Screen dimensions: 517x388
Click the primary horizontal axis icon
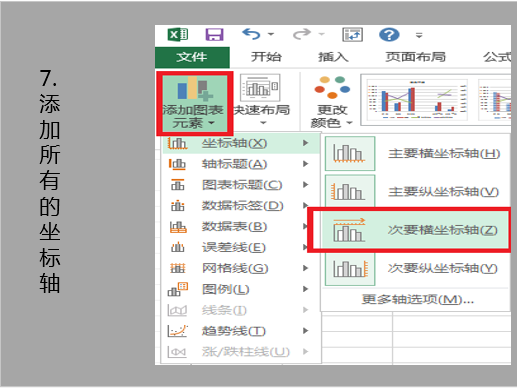[350, 154]
